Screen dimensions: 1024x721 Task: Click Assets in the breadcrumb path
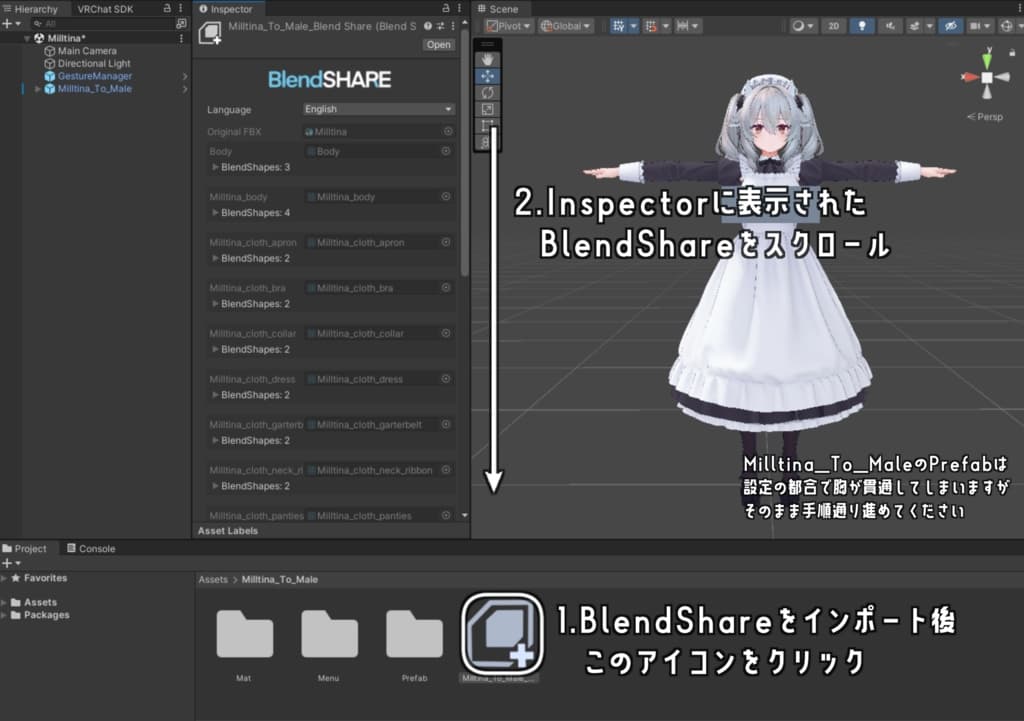coord(213,579)
